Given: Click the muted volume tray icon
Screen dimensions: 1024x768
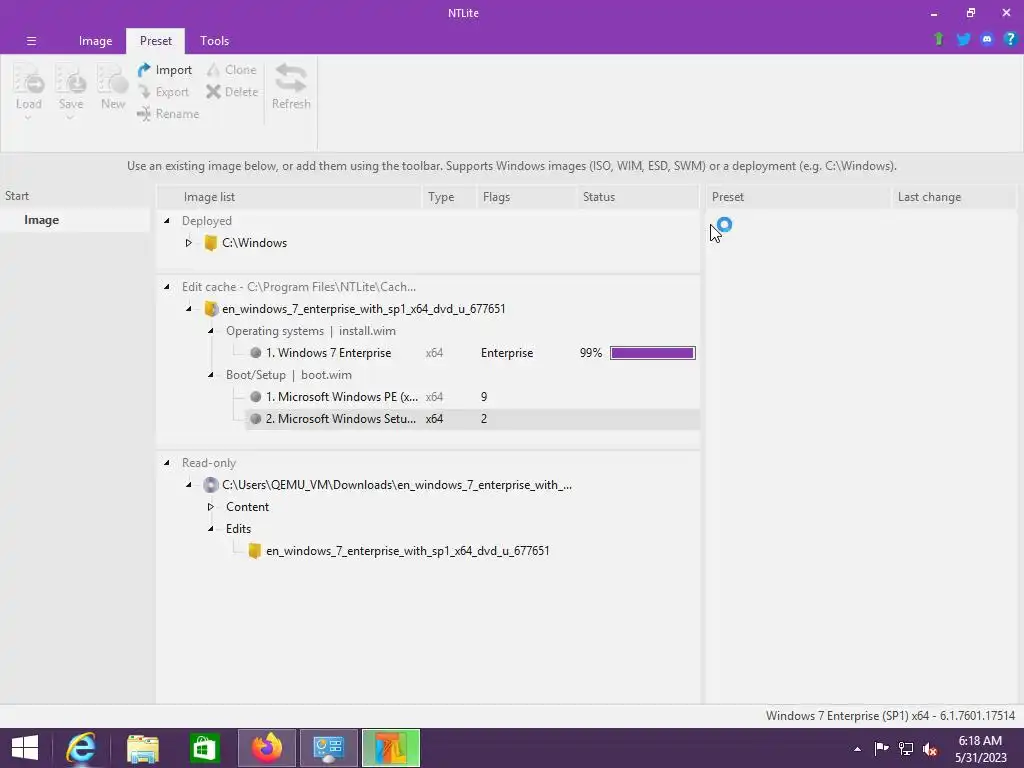Looking at the screenshot, I should tap(930, 749).
